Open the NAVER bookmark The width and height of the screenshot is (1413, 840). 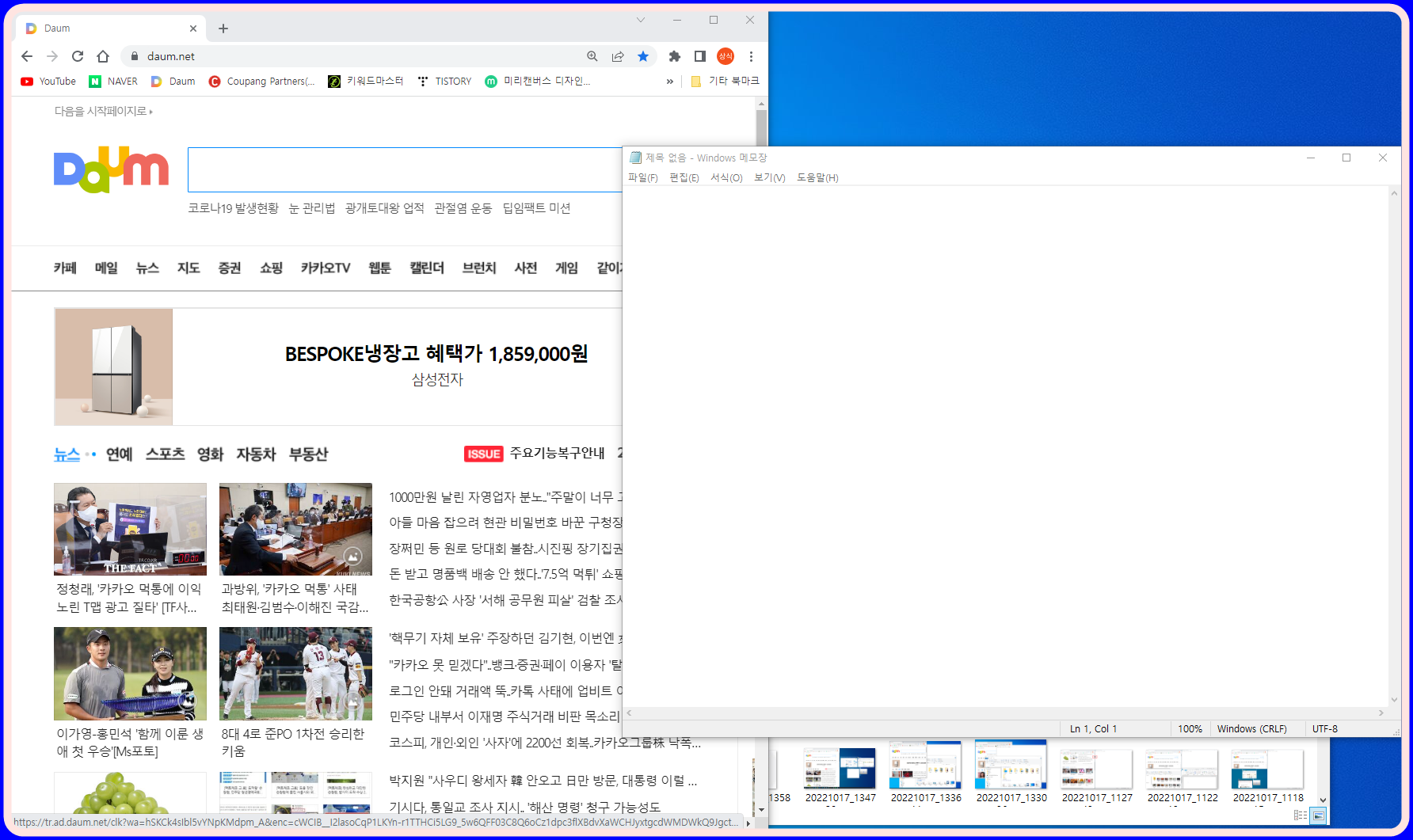coord(113,82)
